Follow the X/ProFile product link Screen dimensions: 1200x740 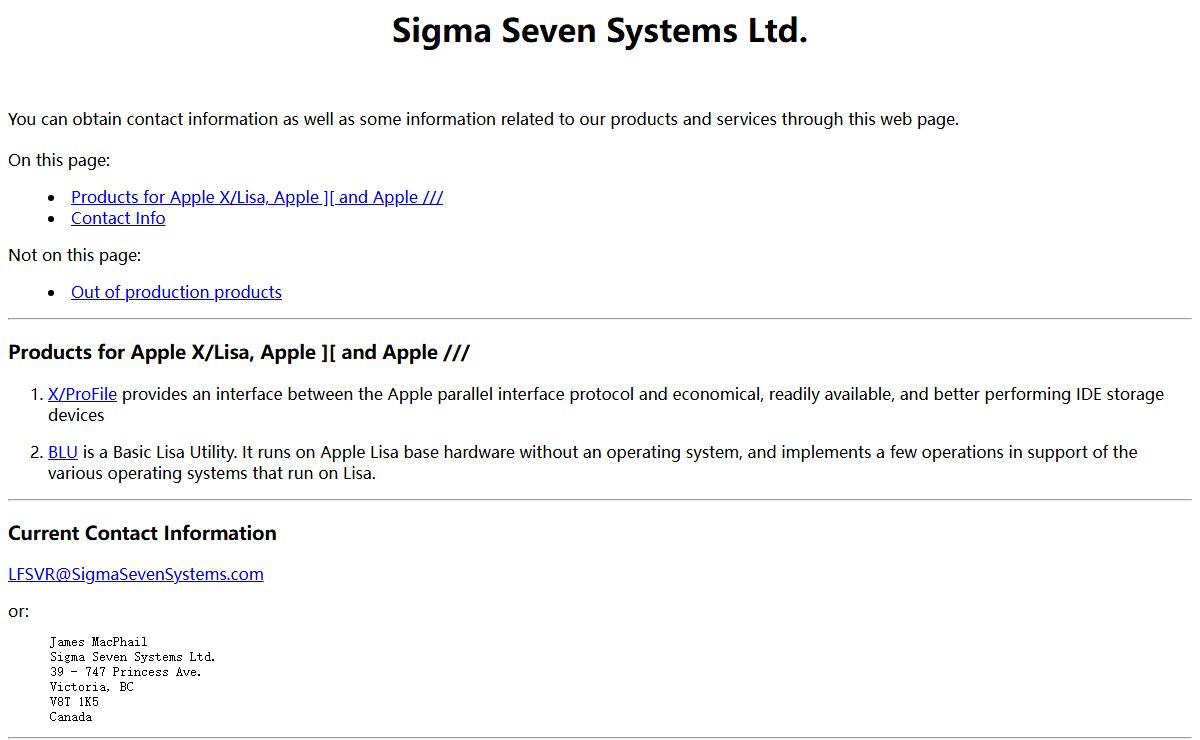(x=83, y=394)
